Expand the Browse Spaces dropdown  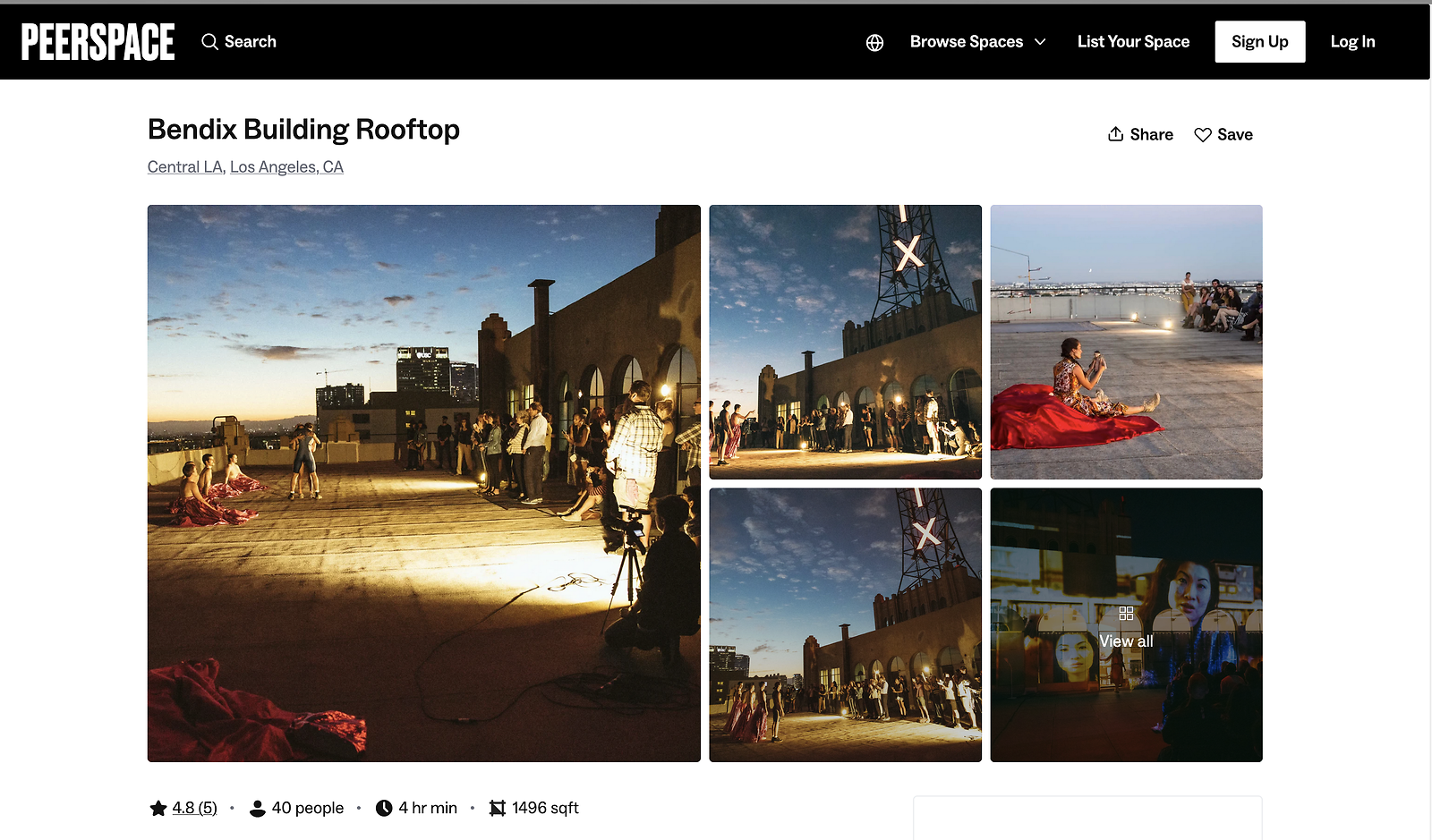966,42
